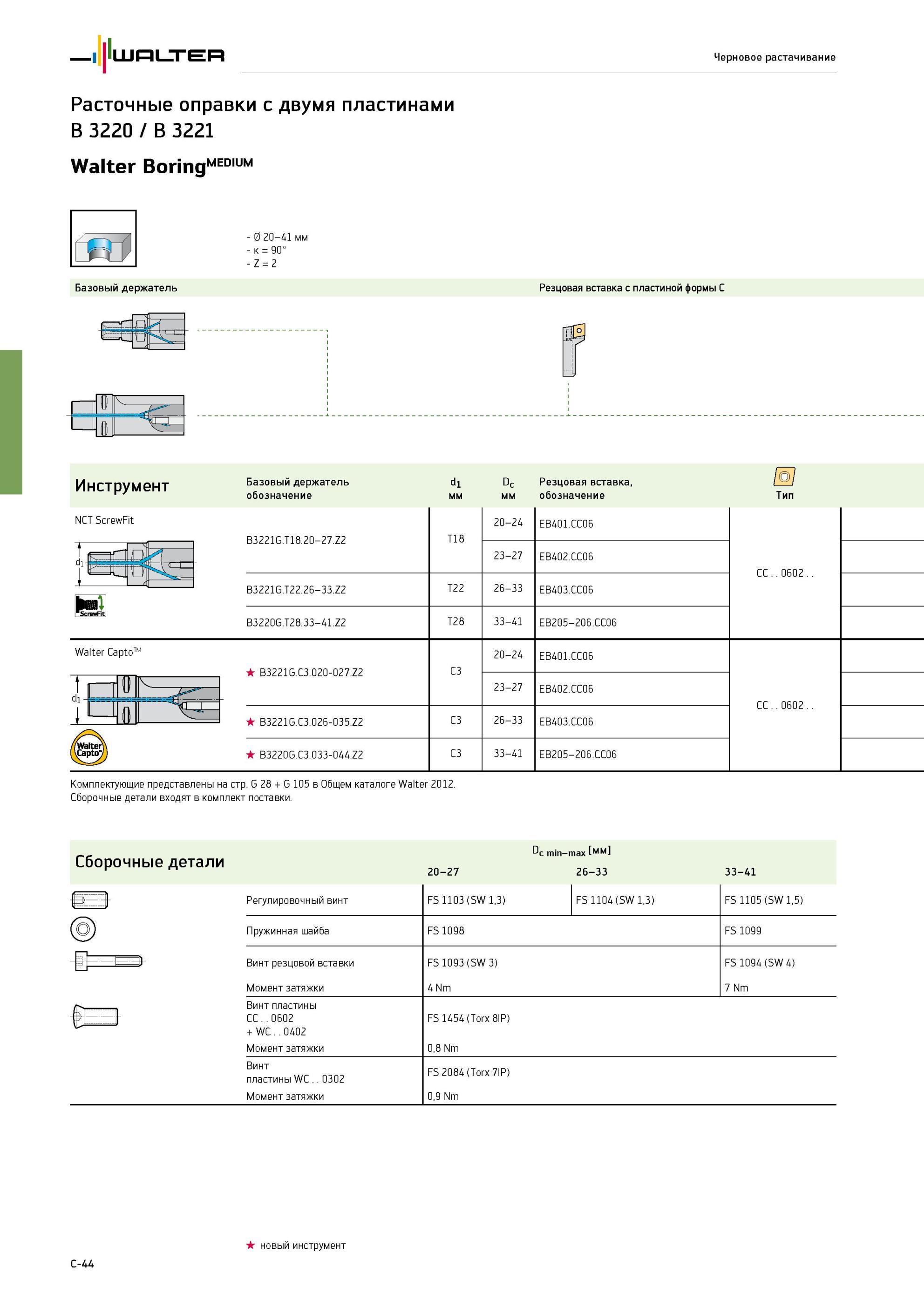Select designation B3221G.C3.020-027.Z2

311,673
